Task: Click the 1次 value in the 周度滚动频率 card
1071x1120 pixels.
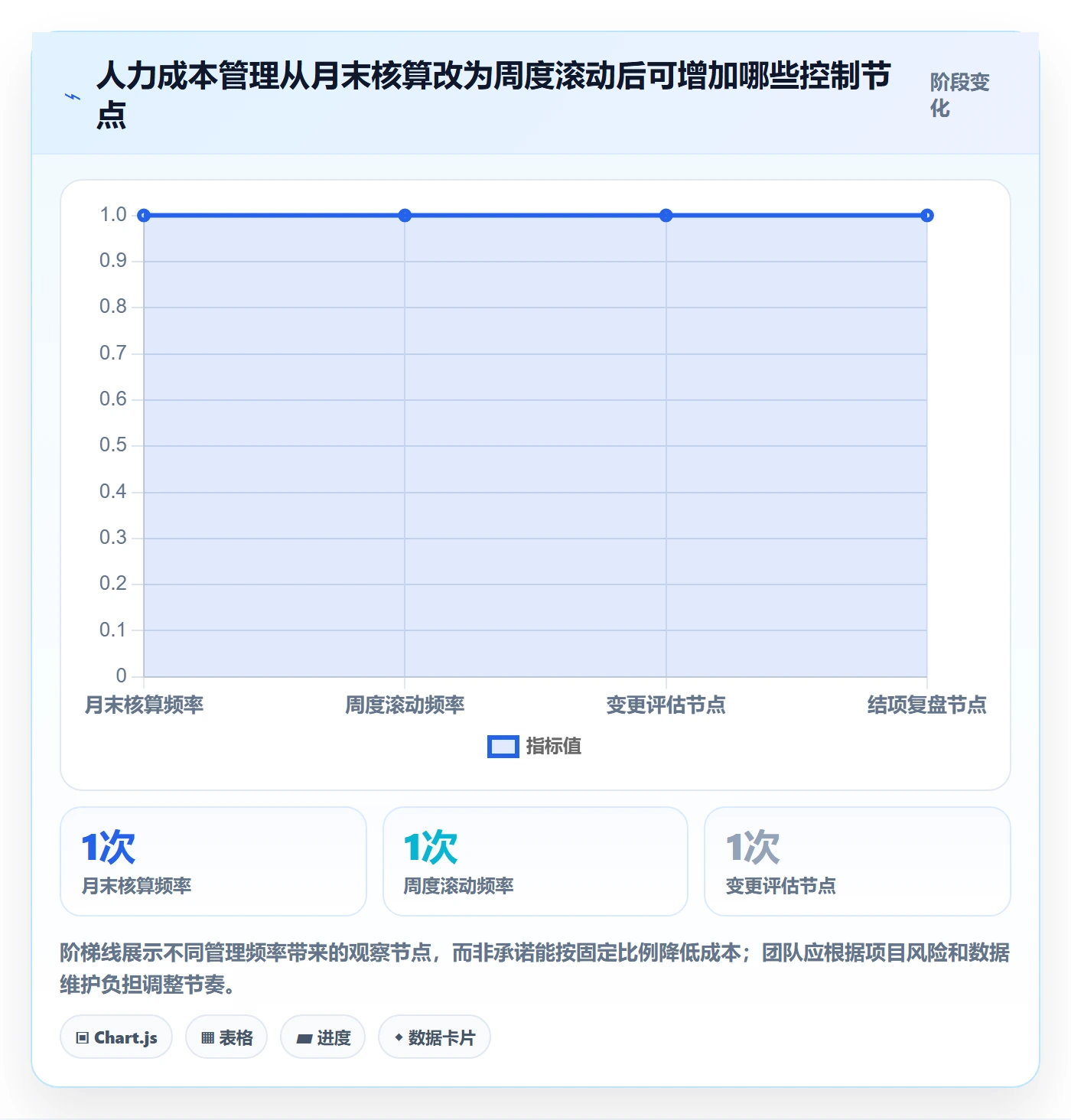Action: tap(431, 848)
